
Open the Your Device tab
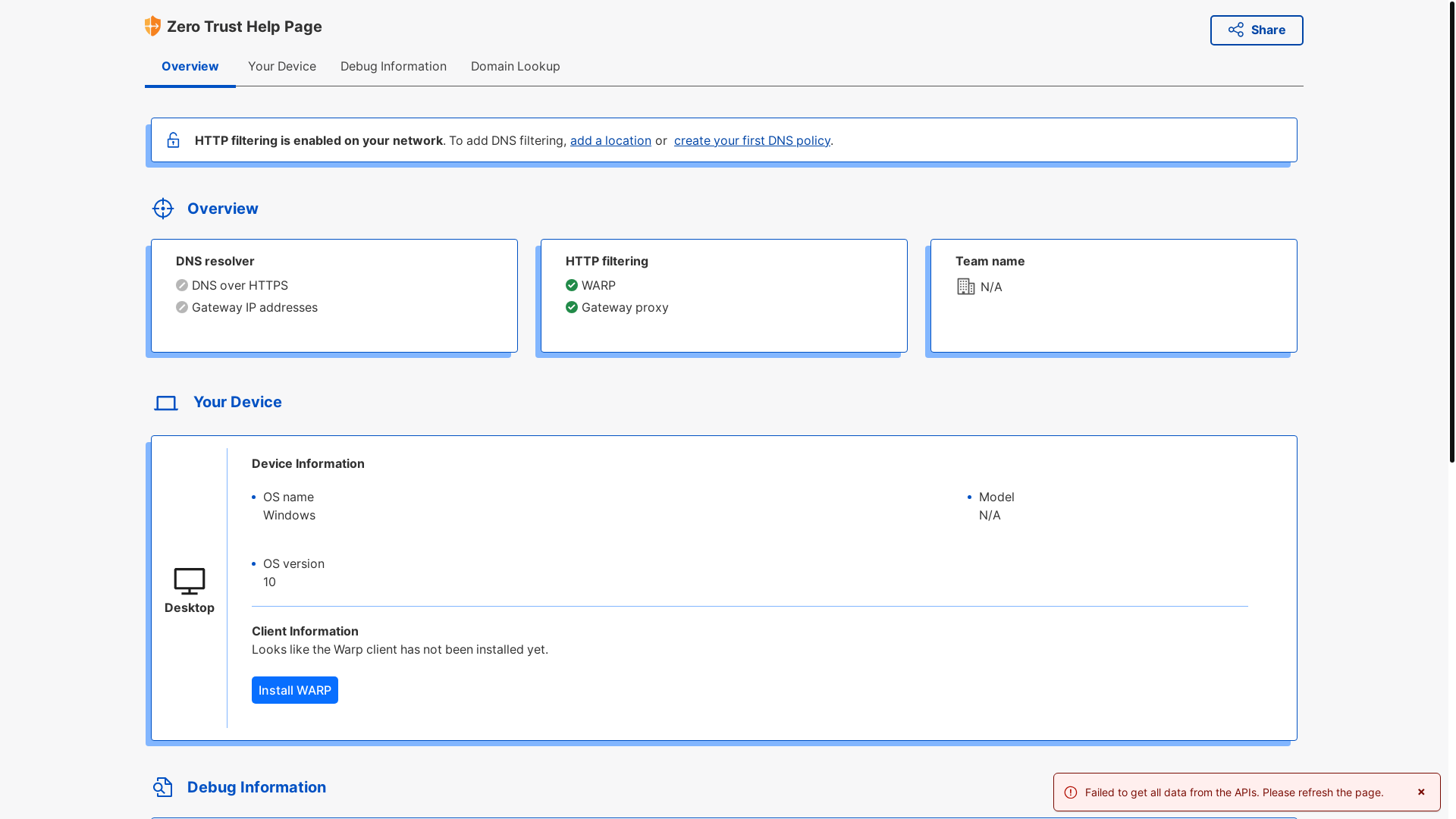282,67
